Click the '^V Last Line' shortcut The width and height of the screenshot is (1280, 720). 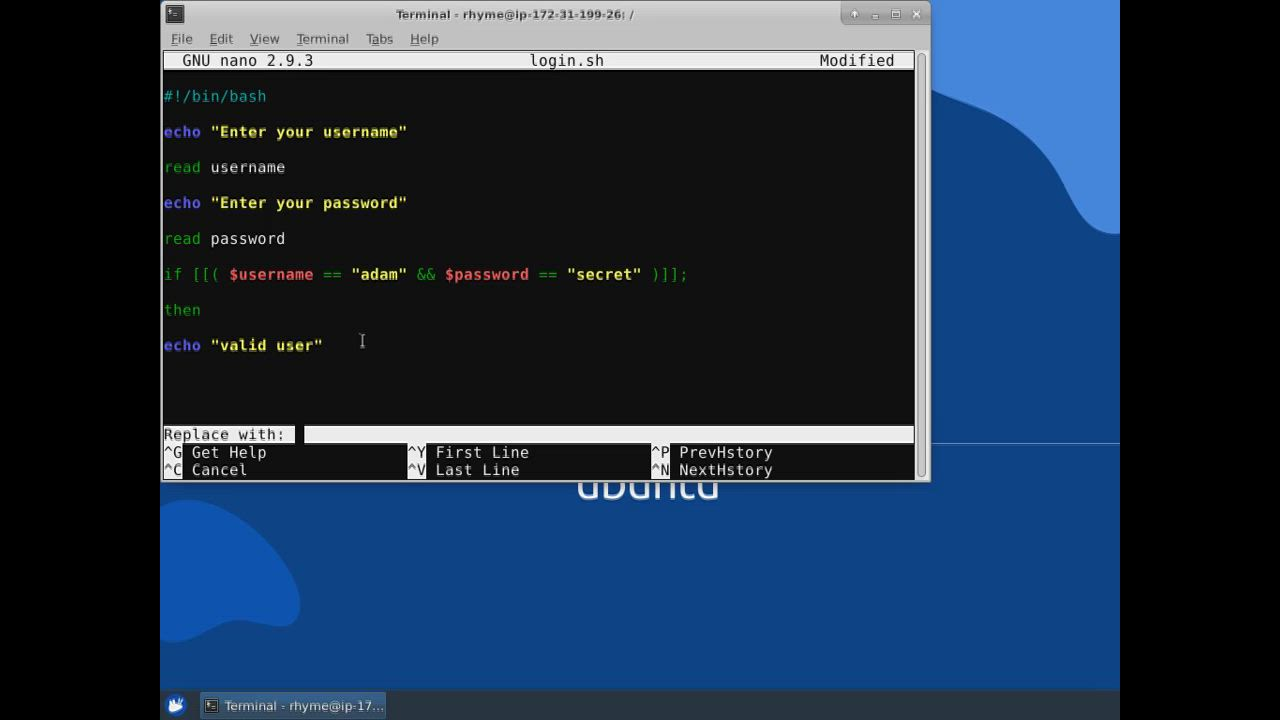(463, 470)
